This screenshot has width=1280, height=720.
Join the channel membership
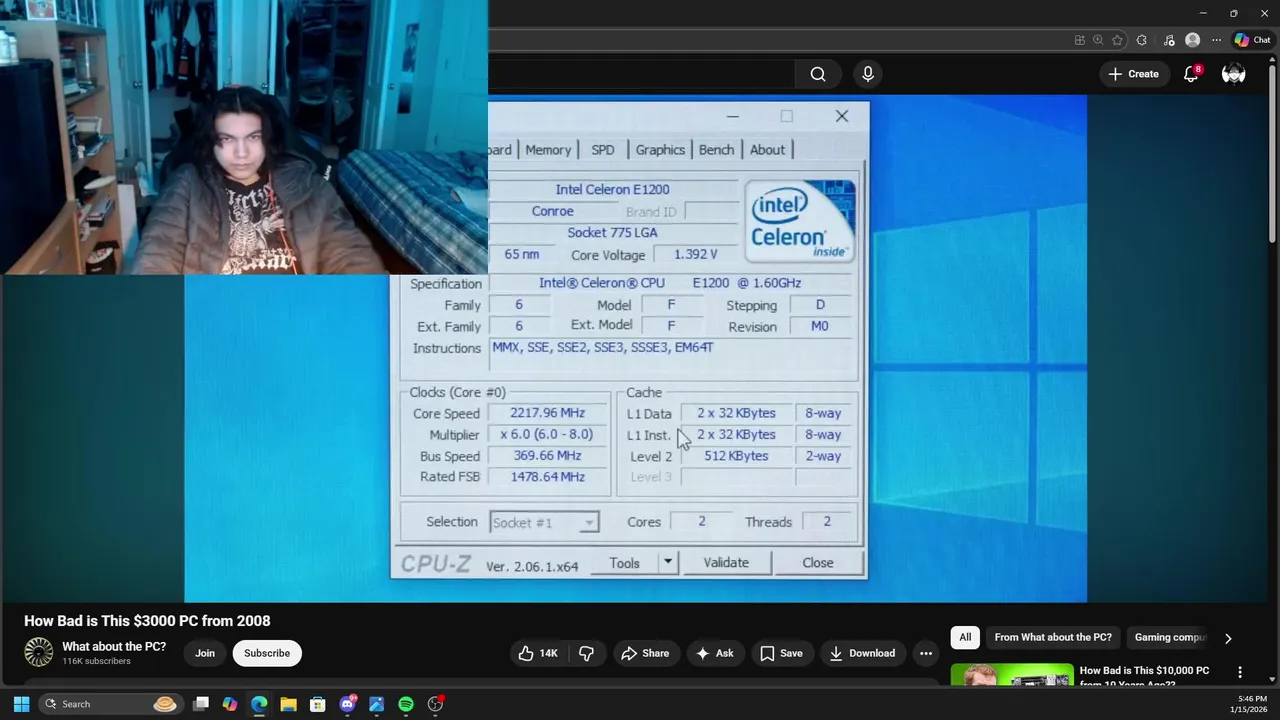pyautogui.click(x=205, y=653)
